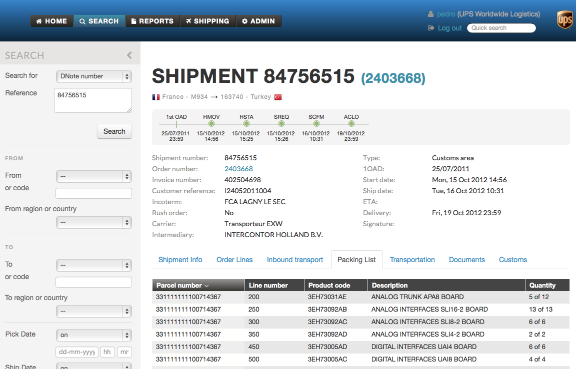Switch to the Order Lines tab
576x369 pixels.
(234, 260)
